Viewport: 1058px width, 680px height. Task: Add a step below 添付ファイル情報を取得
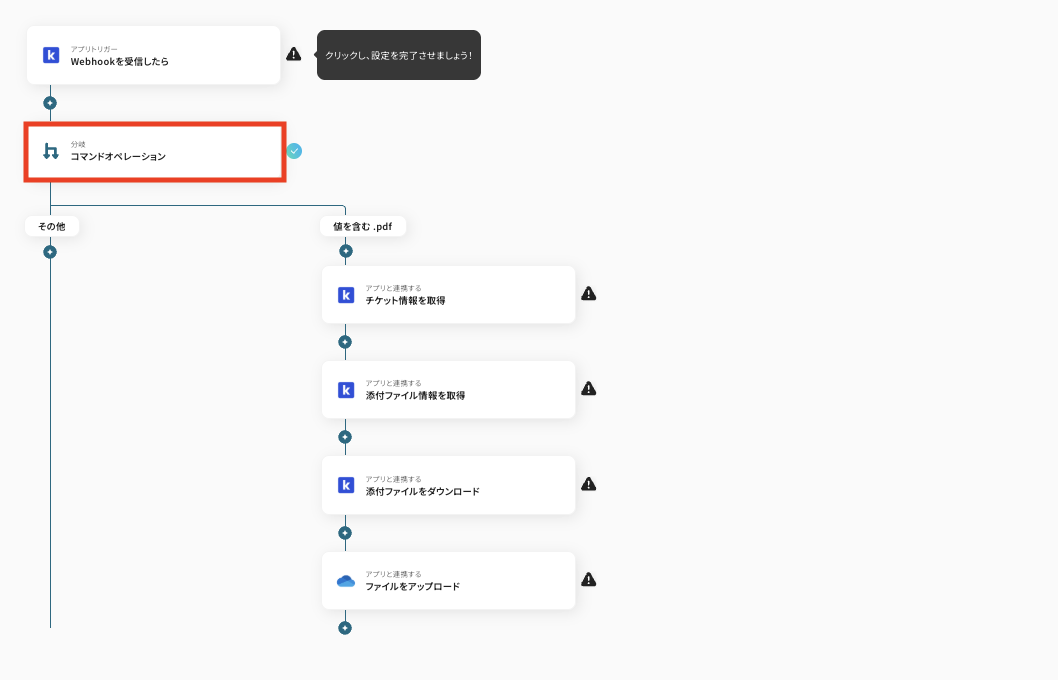(345, 437)
